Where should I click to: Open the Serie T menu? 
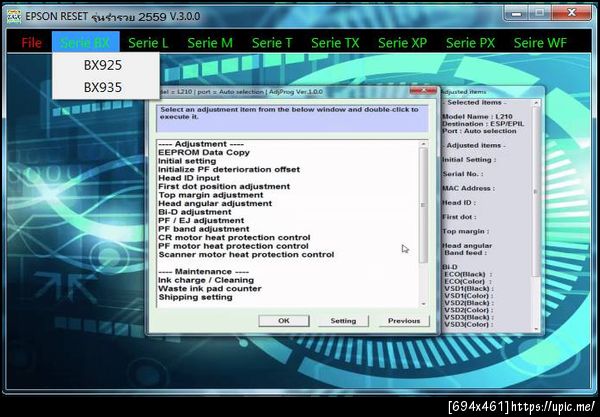tap(272, 42)
